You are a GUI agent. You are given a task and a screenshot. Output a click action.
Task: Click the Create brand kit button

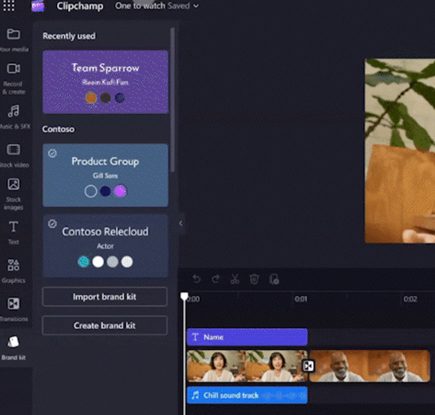105,325
